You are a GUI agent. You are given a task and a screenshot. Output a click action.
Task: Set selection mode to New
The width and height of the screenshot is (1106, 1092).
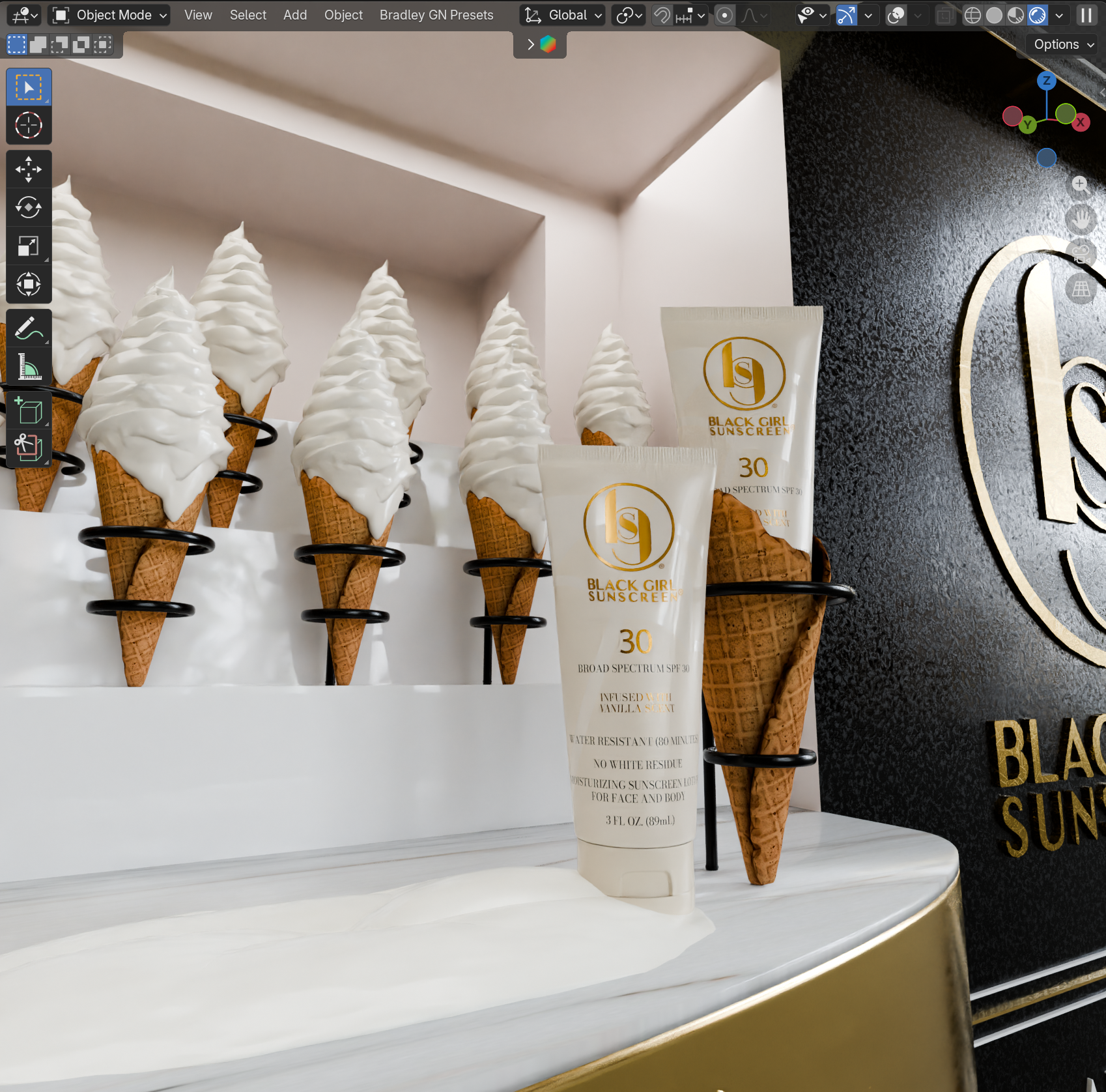click(16, 44)
